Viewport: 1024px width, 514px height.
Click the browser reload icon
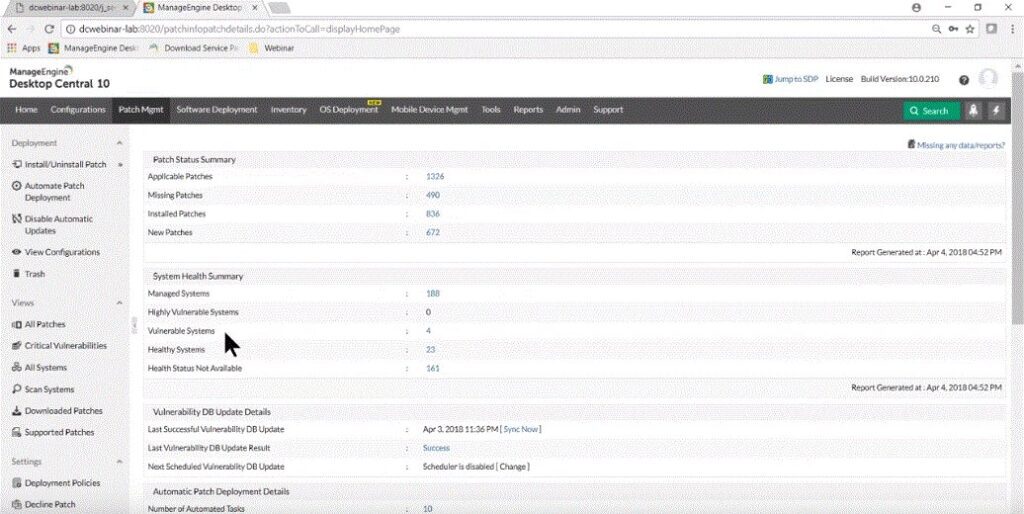click(x=49, y=29)
